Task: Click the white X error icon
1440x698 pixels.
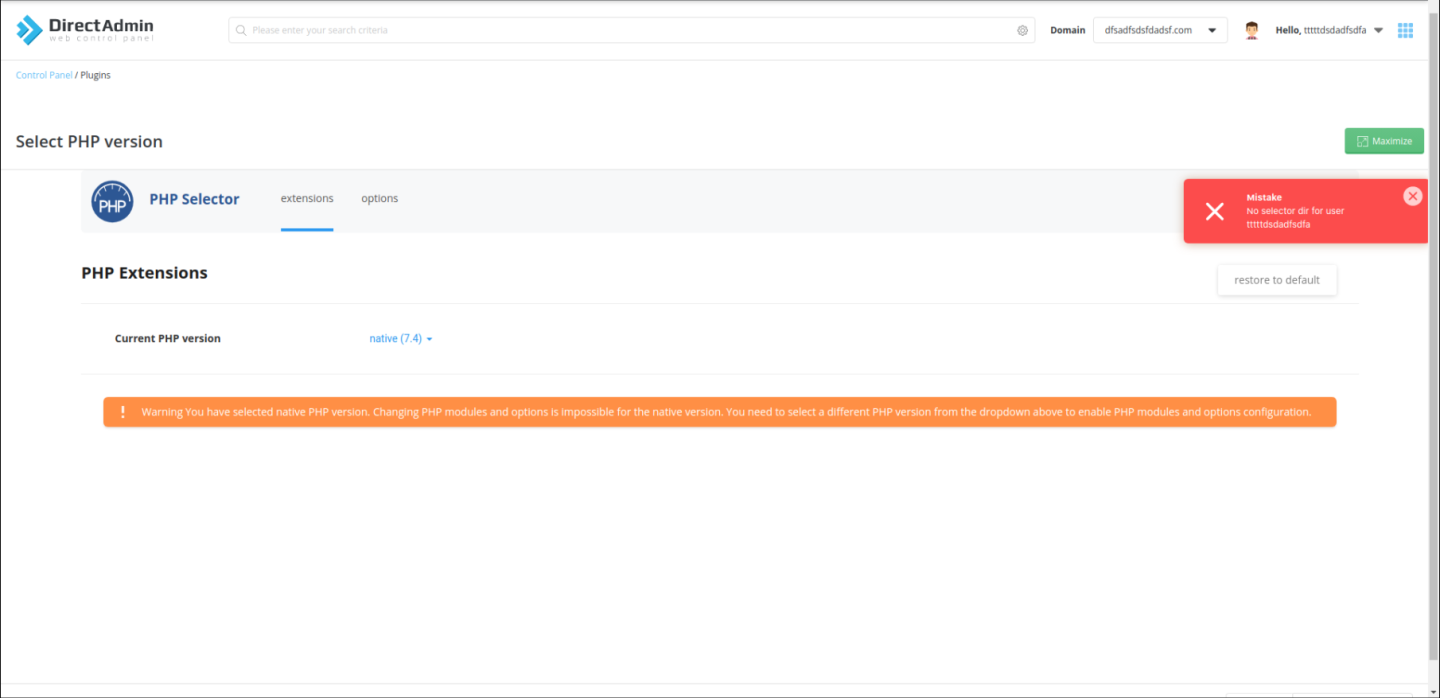Action: point(1214,211)
